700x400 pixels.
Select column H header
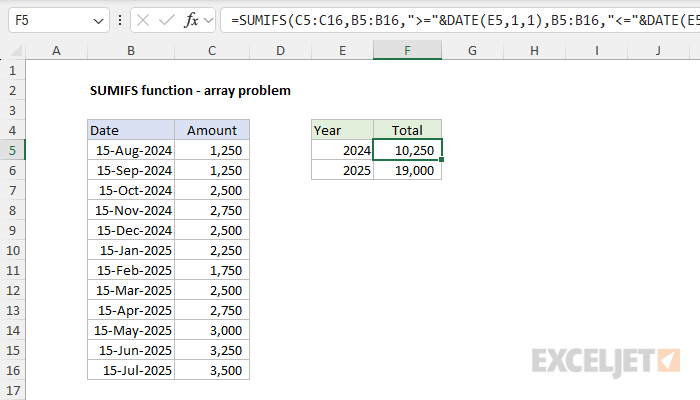[x=534, y=50]
